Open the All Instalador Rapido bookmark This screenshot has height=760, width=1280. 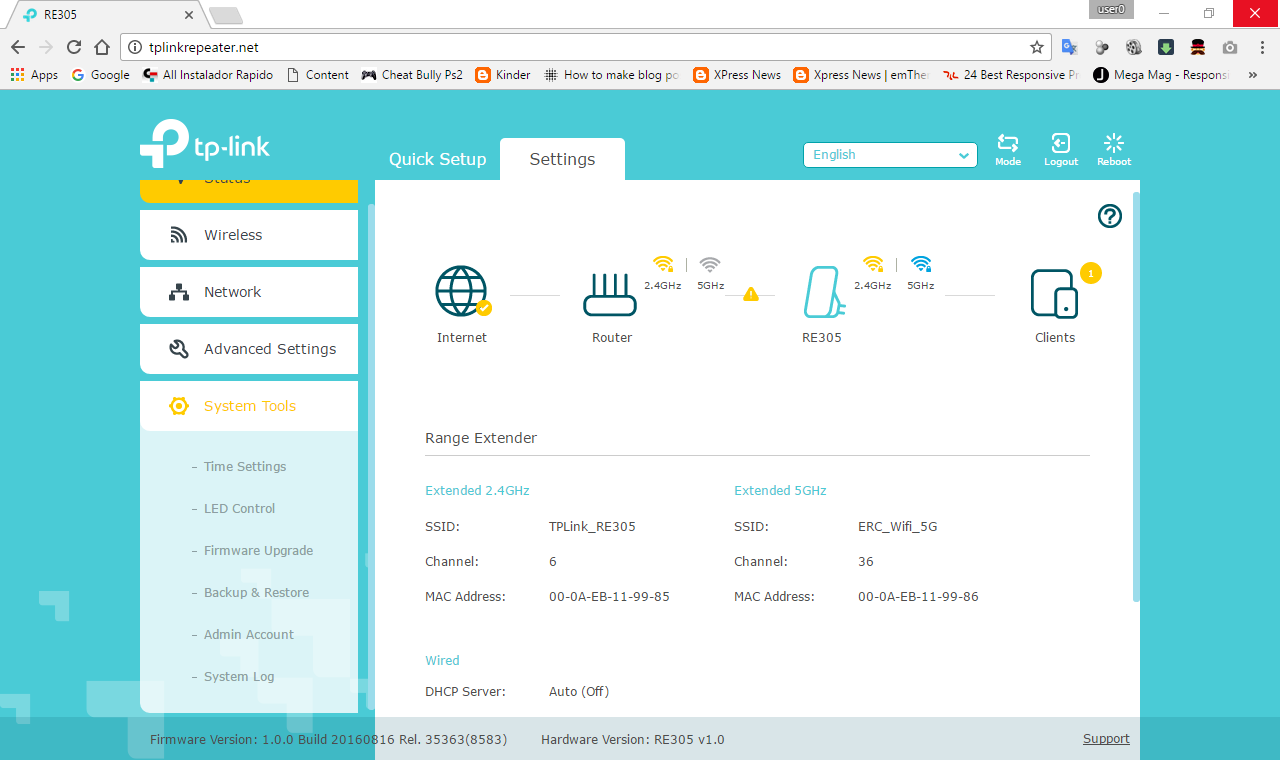pos(208,75)
